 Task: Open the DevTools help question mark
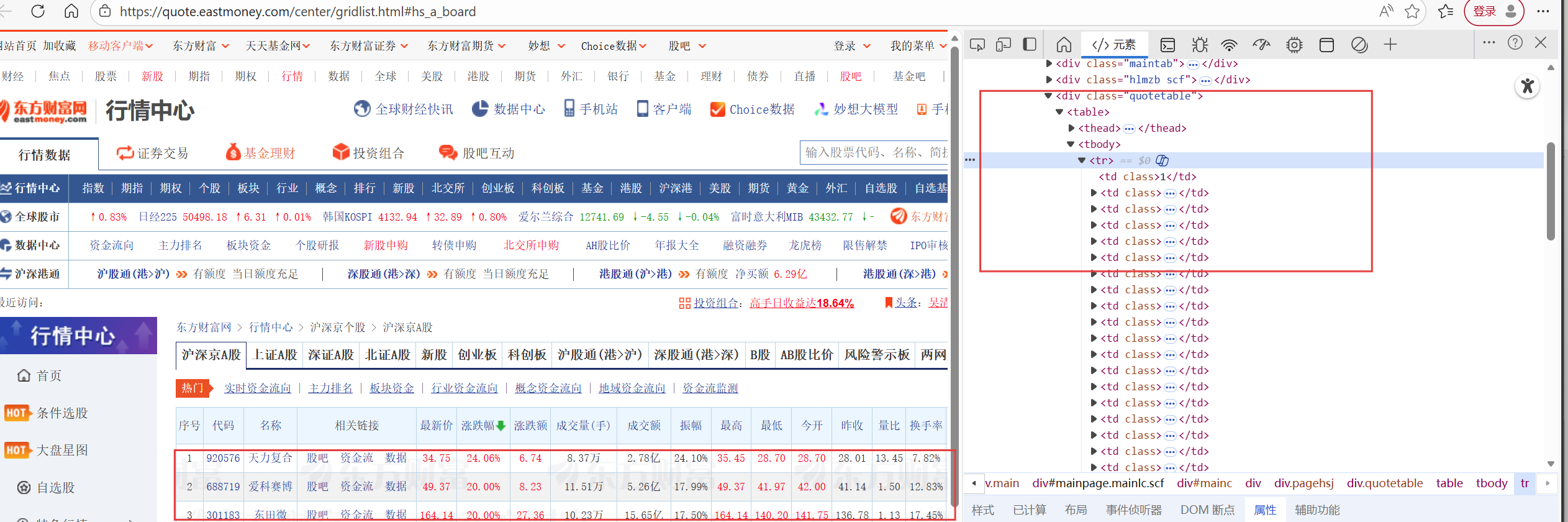click(1515, 42)
